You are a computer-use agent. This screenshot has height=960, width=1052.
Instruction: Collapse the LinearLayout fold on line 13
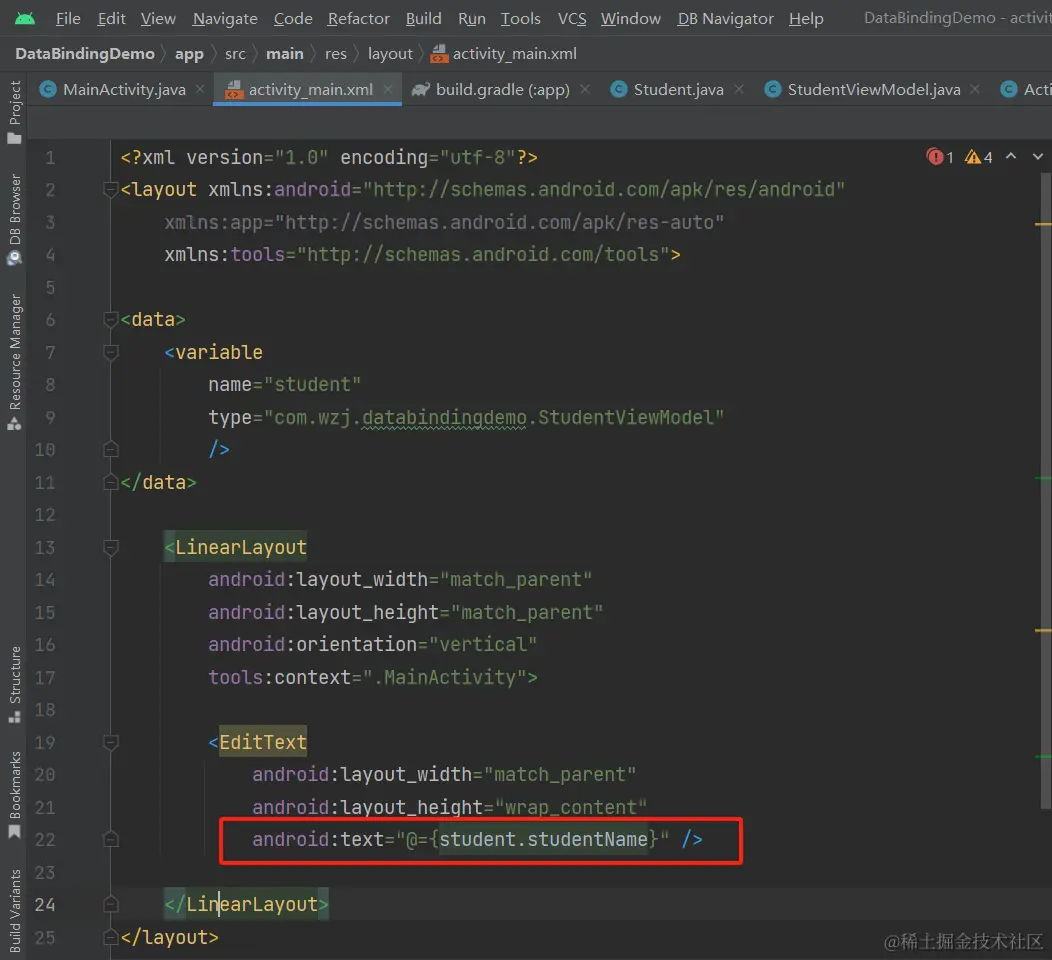point(111,547)
